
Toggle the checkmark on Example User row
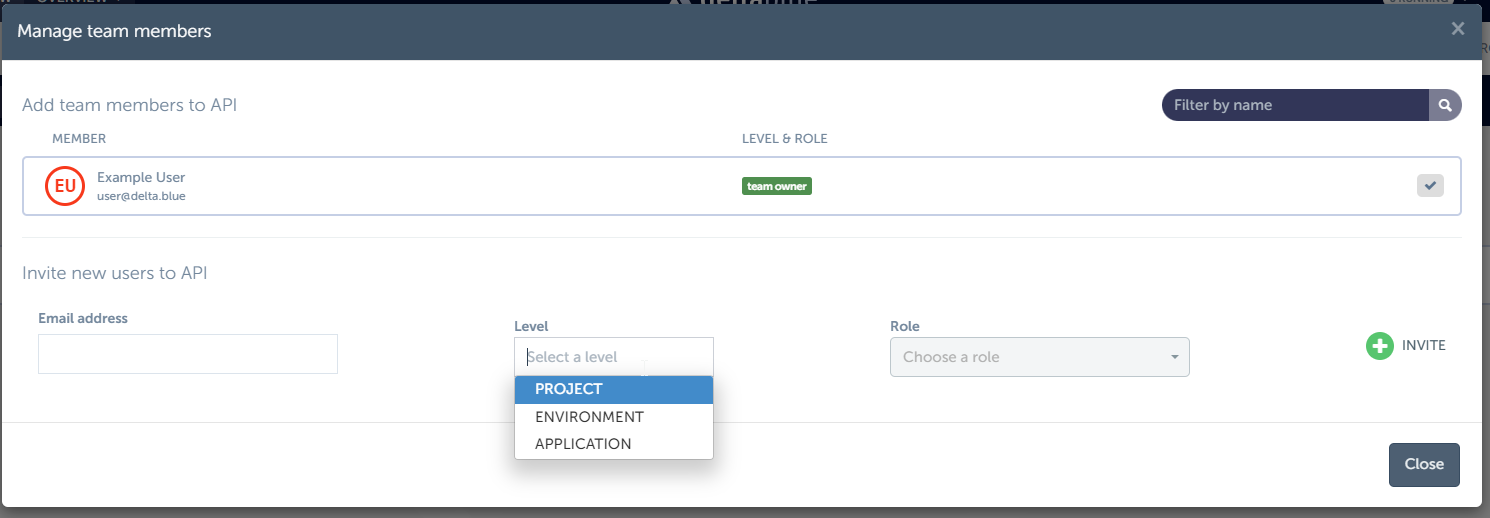tap(1430, 185)
